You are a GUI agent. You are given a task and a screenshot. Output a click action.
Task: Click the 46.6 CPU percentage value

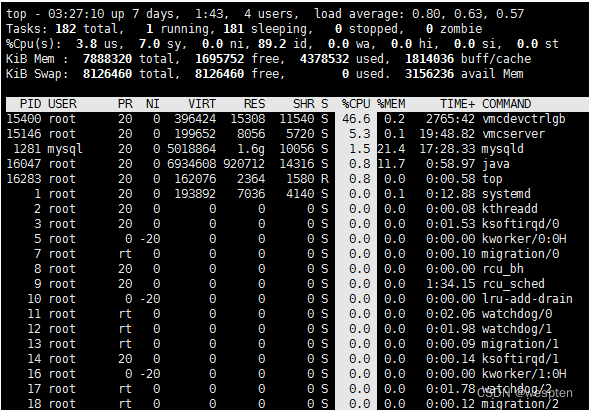click(x=356, y=119)
